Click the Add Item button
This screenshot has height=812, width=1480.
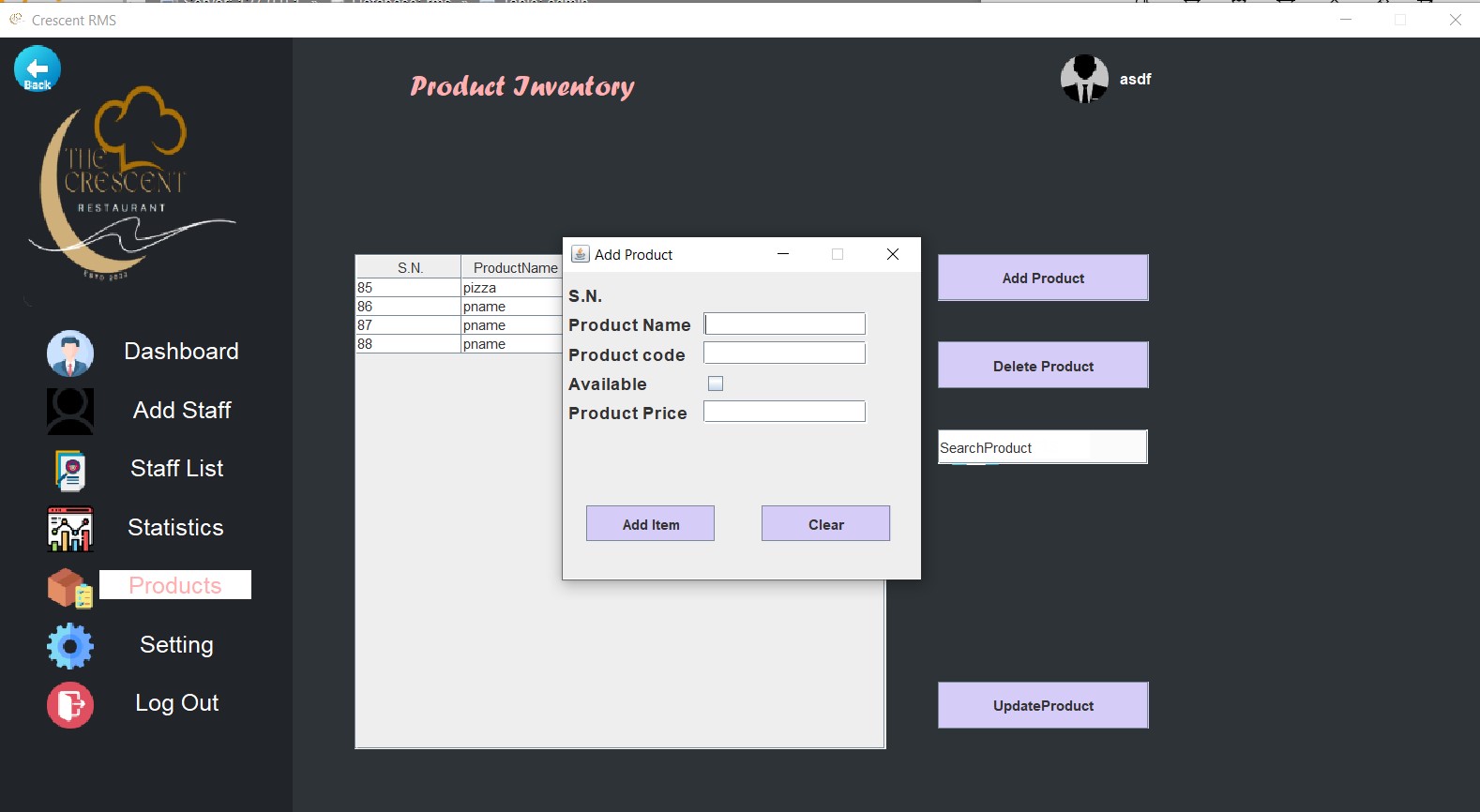click(650, 523)
